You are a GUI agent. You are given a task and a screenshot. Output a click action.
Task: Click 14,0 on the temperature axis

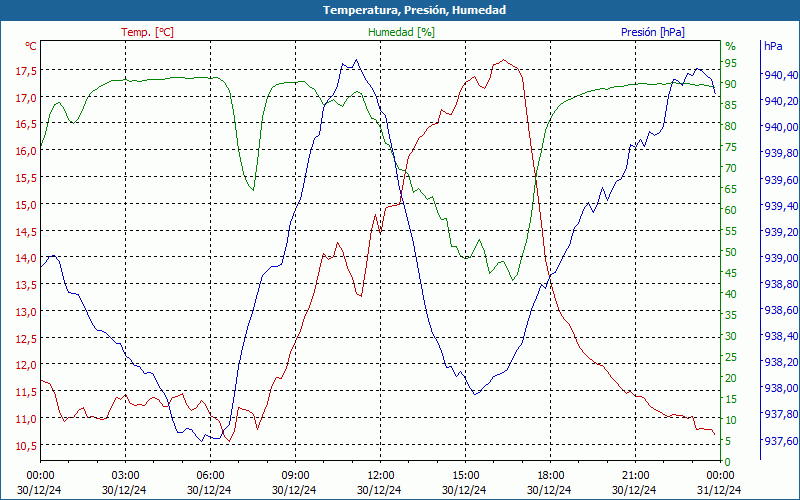(26, 258)
